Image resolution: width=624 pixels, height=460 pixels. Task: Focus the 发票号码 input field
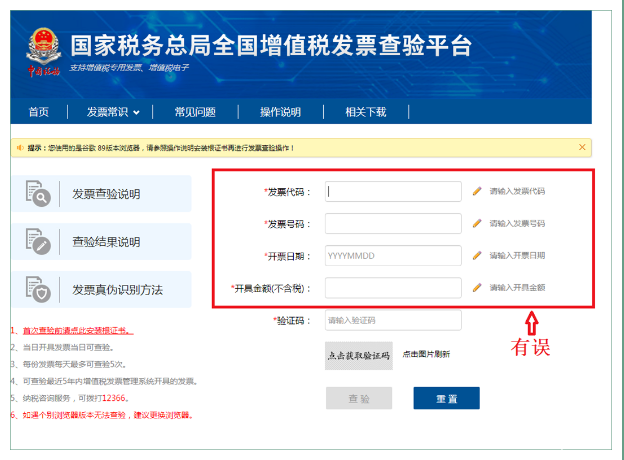(x=393, y=224)
